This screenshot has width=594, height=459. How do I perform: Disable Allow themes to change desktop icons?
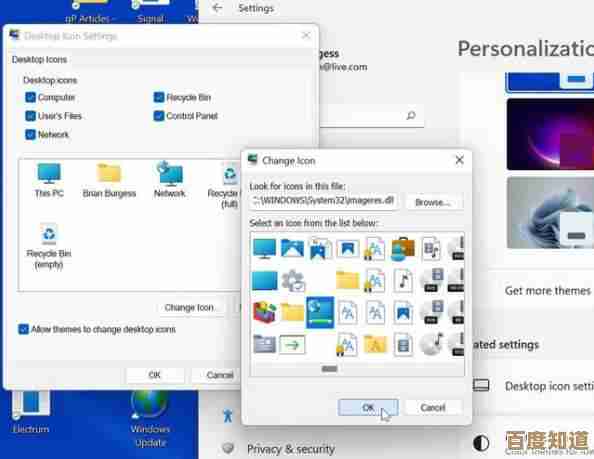click(23, 329)
